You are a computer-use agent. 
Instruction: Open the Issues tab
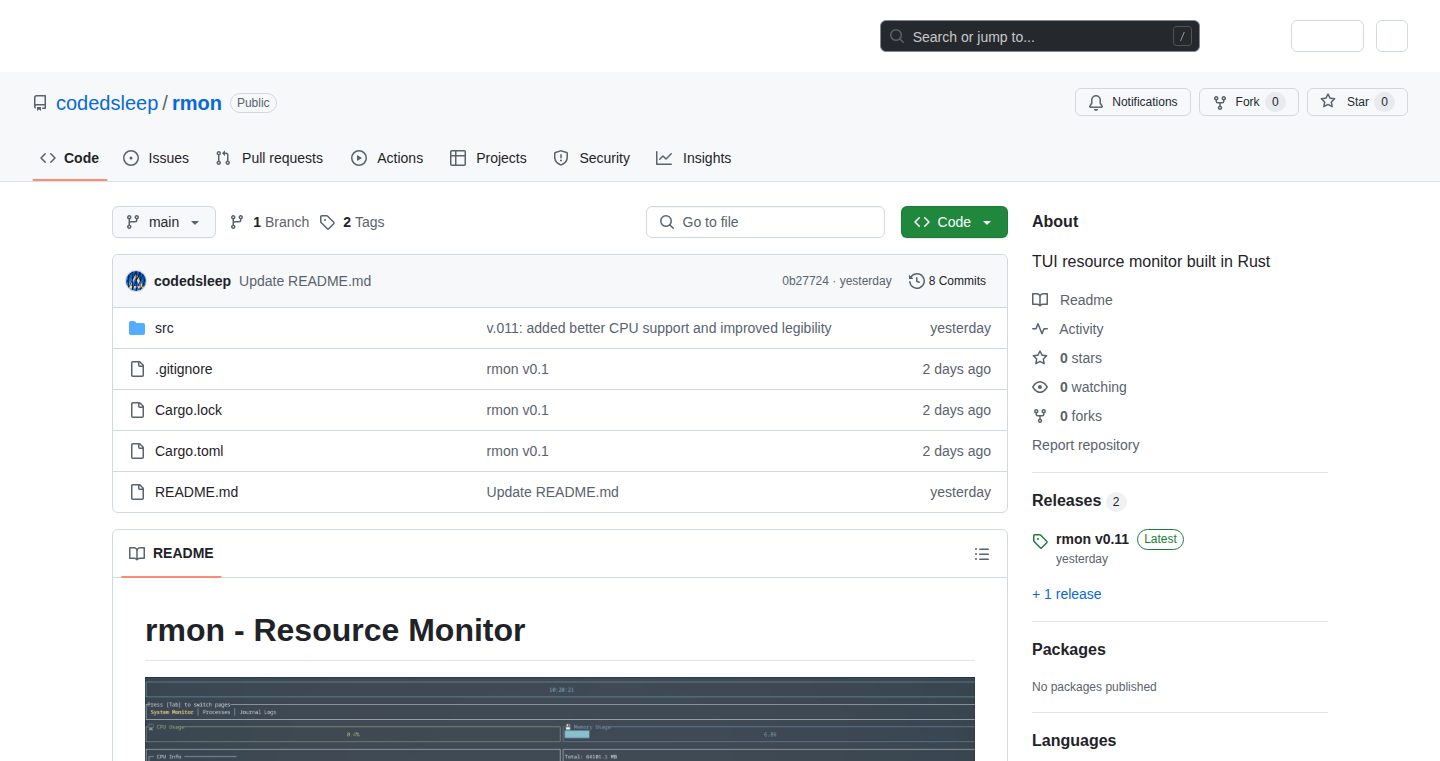click(156, 158)
